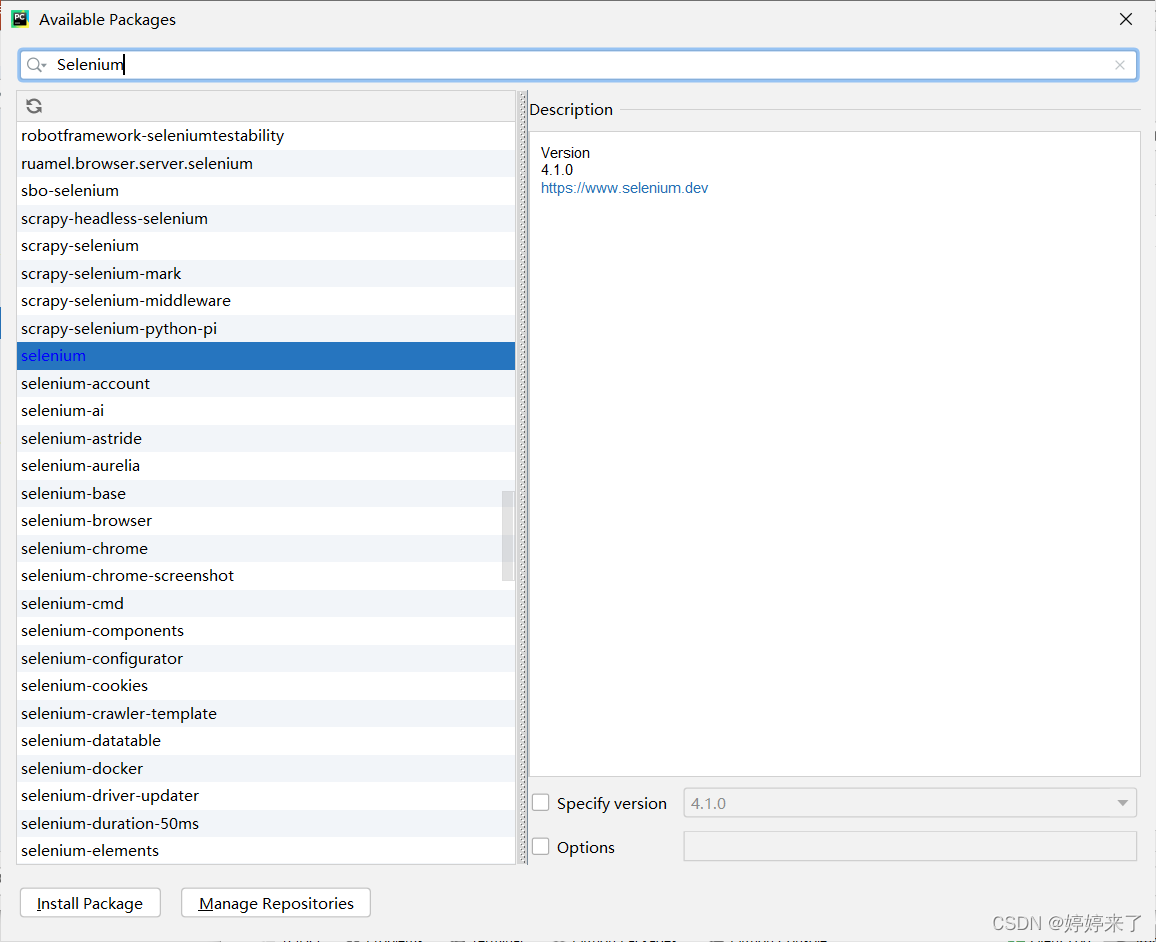Click the Install Package button
The image size is (1156, 942).
90,903
